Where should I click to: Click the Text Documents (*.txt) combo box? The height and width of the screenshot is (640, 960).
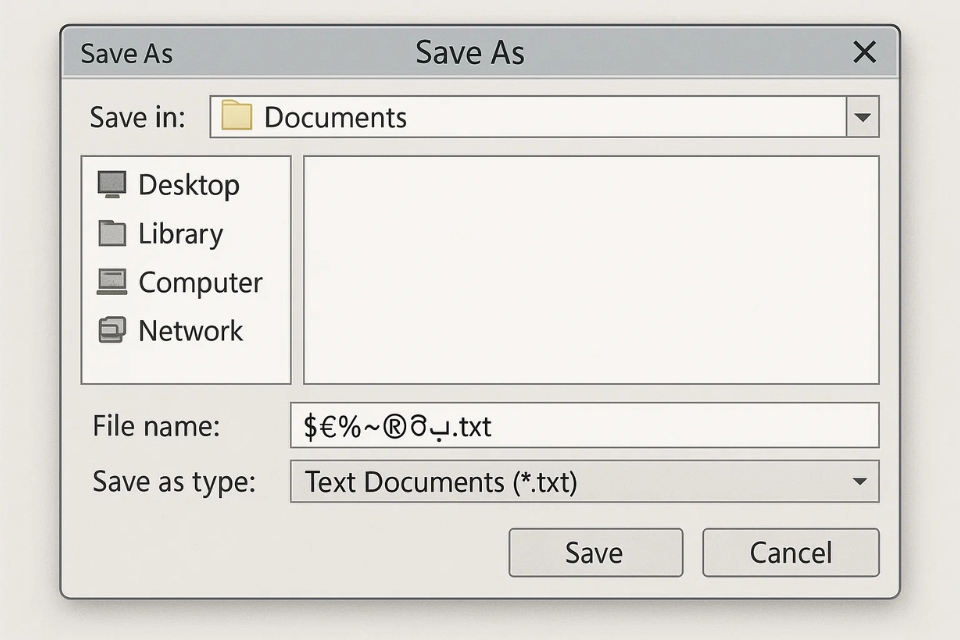pos(570,482)
